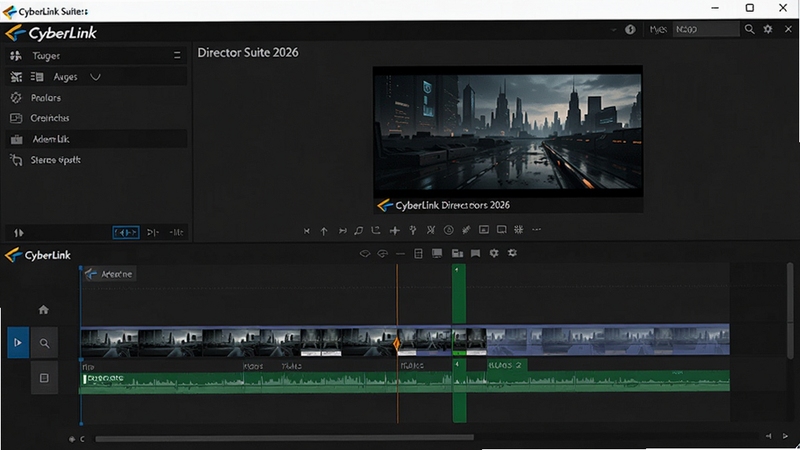The image size is (800, 450).
Task: Click the skip forward icon in preview toolbar
Action: tap(342, 231)
